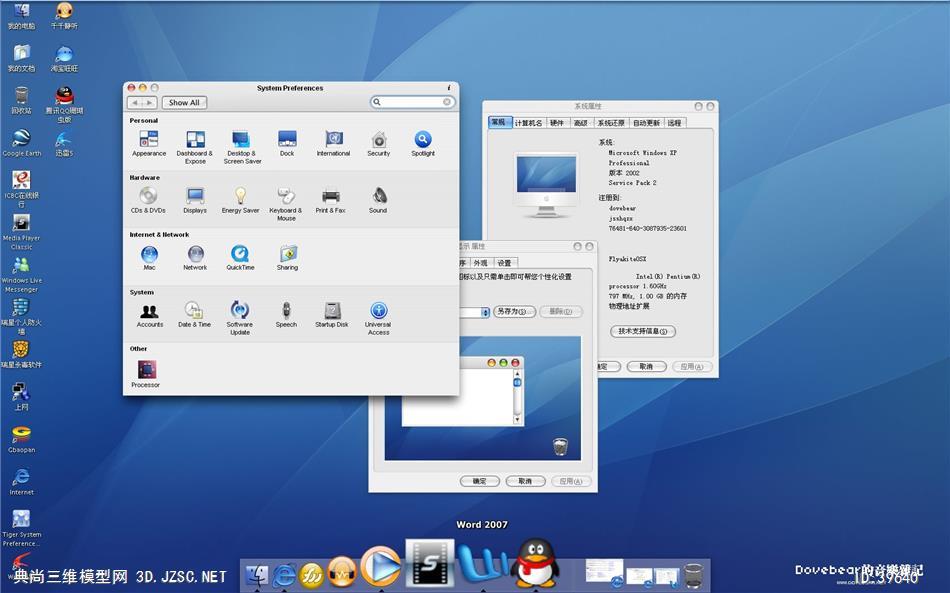The width and height of the screenshot is (950, 593).
Task: Open Print & Fax settings
Action: click(x=331, y=200)
